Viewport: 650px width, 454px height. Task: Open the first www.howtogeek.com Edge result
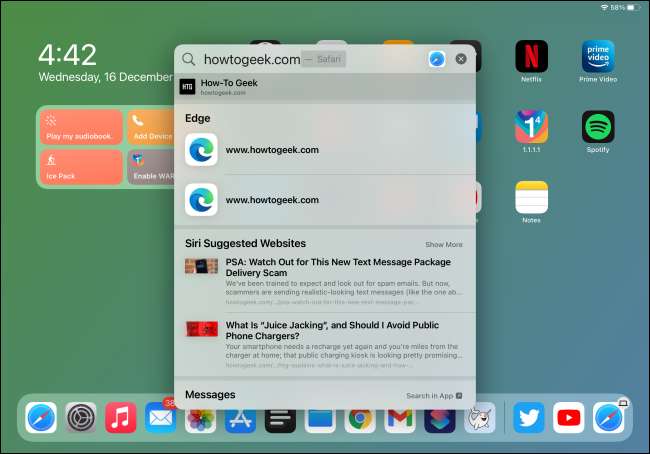(325, 150)
